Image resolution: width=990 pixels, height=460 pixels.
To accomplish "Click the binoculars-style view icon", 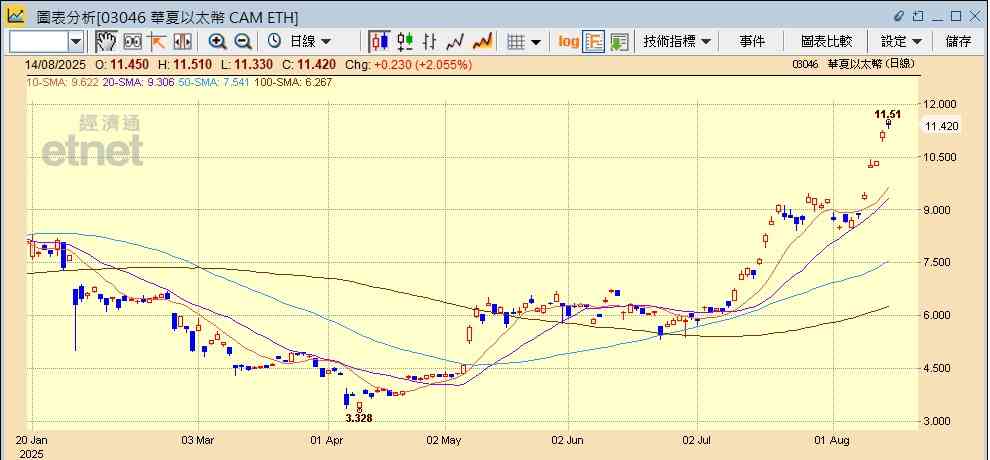I will click(132, 42).
